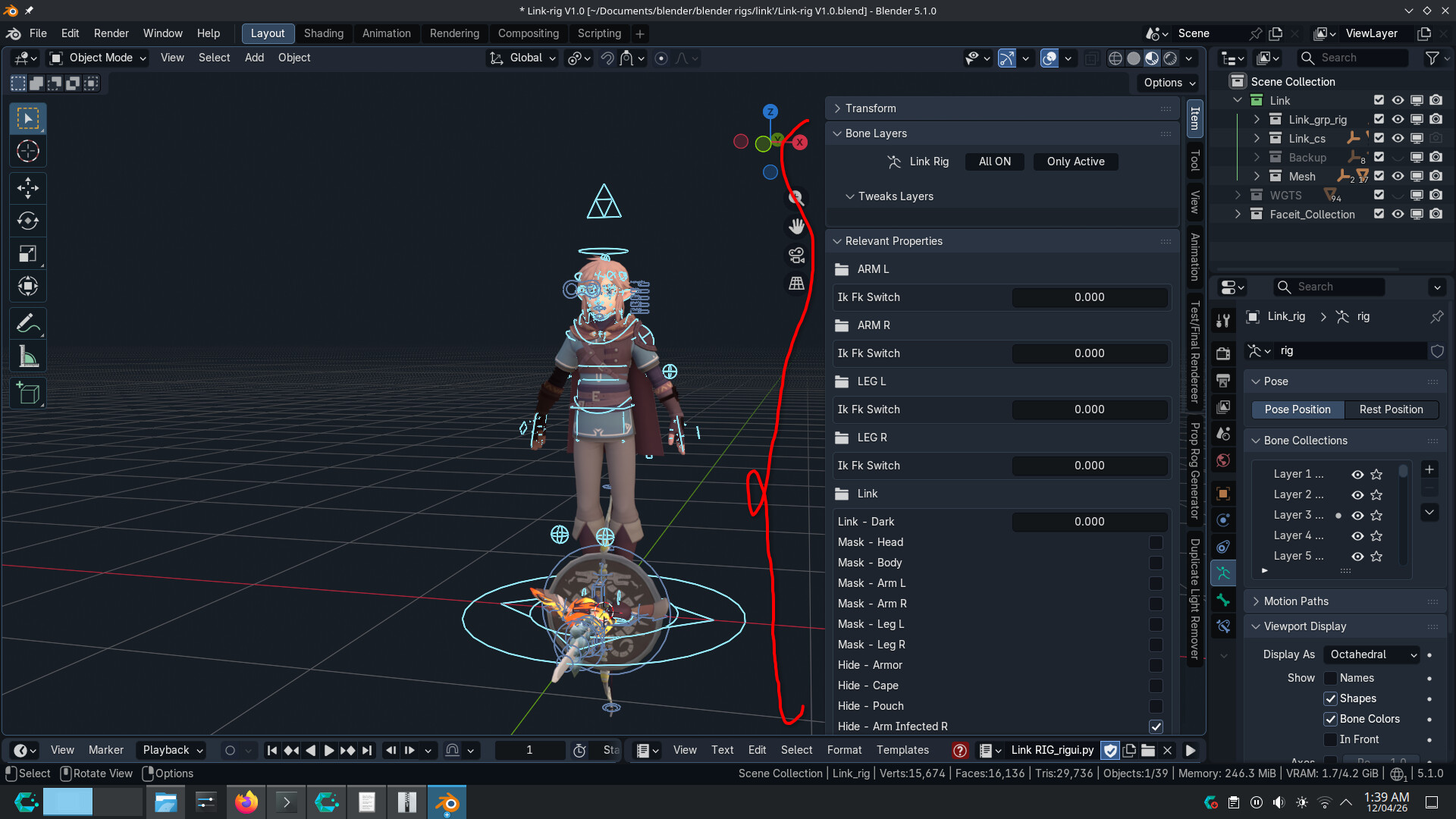The image size is (1456, 819).
Task: Enable the Names checkbox under Show
Action: (x=1330, y=678)
